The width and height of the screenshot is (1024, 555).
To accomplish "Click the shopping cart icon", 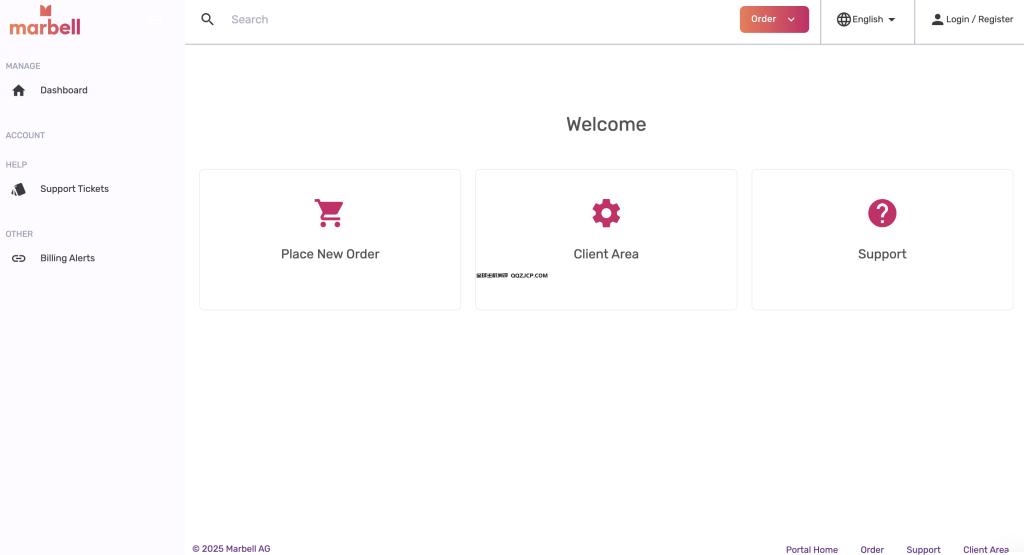I will 329,213.
